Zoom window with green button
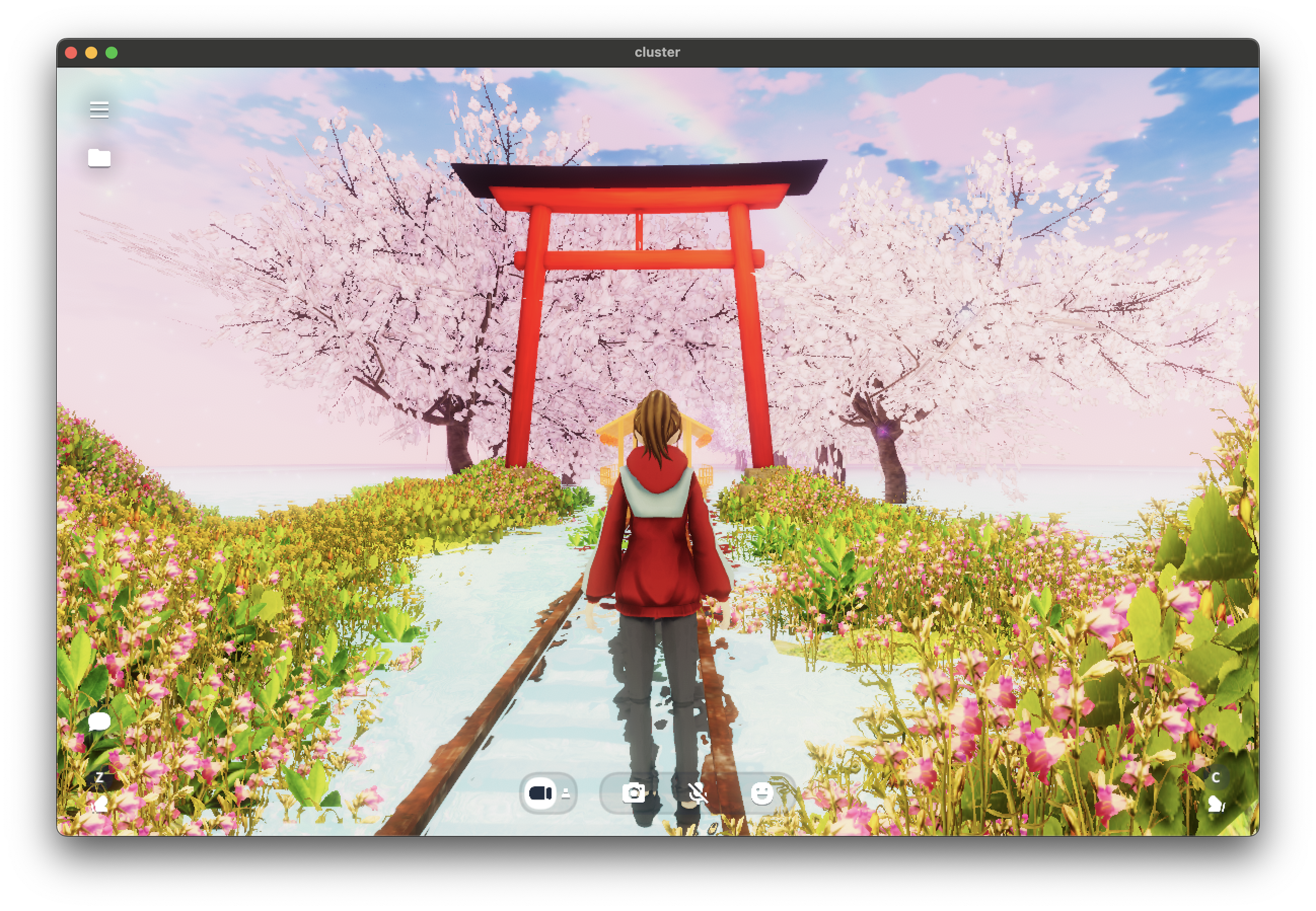Image resolution: width=1316 pixels, height=911 pixels. 112,53
